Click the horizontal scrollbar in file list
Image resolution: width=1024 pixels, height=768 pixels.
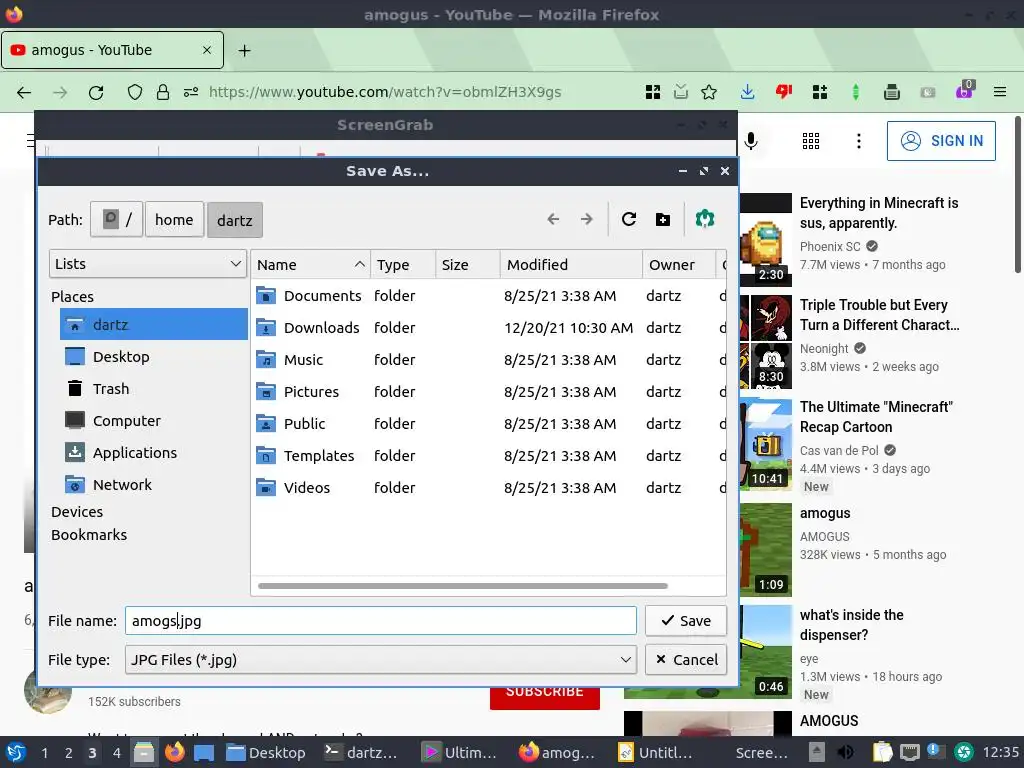point(462,586)
